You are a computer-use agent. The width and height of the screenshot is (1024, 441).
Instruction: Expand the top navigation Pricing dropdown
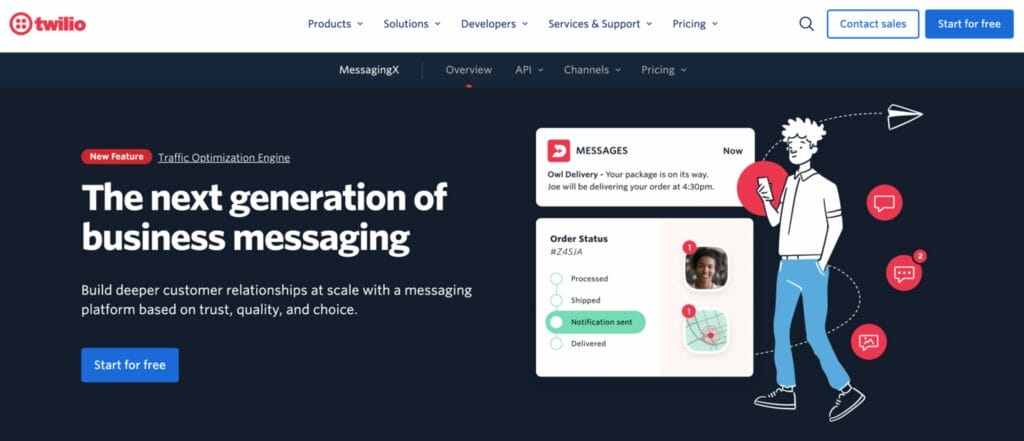pos(695,24)
